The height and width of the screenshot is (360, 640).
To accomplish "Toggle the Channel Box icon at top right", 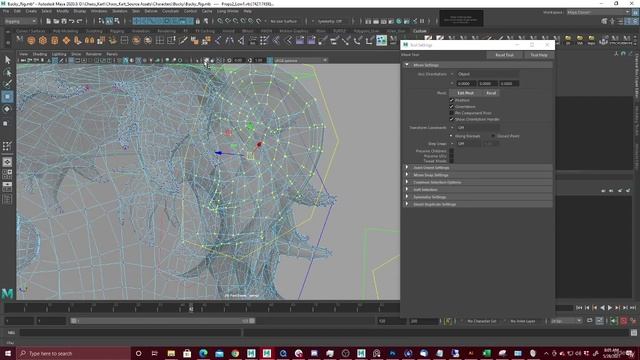I will [635, 21].
